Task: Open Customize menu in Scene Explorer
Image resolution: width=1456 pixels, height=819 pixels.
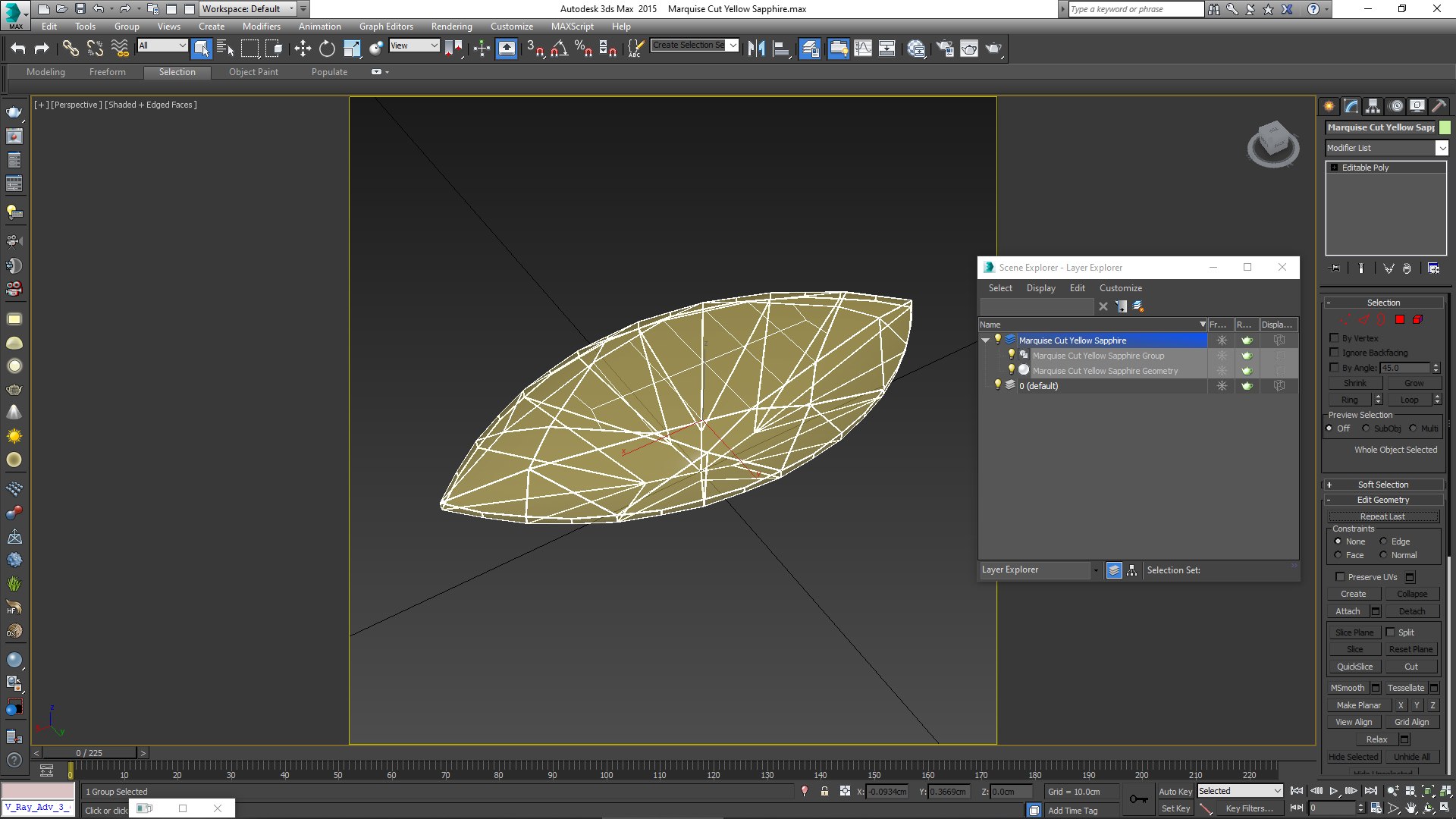Action: point(1120,288)
